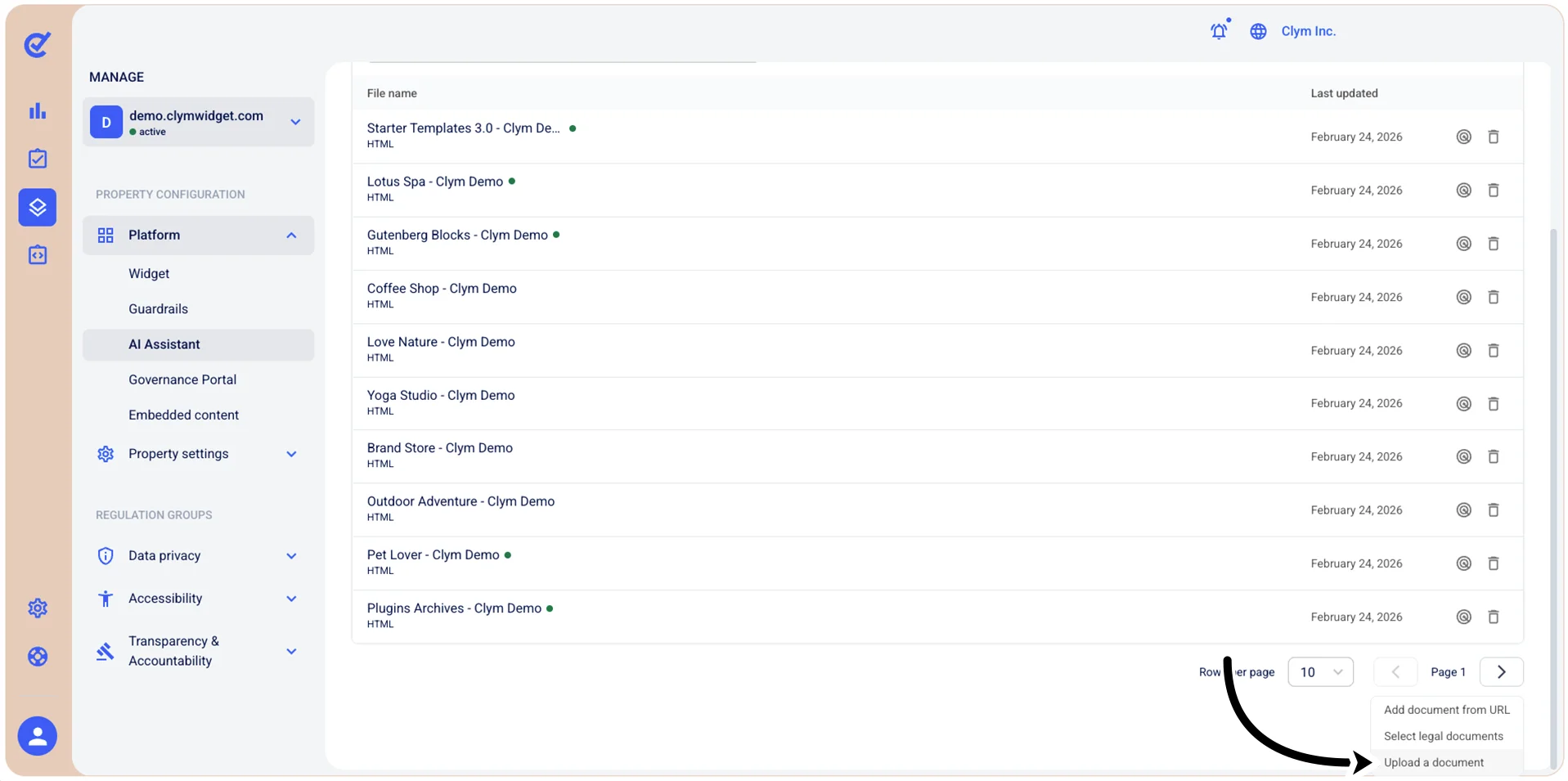Viewport: 1568px width, 781px height.
Task: Open the code embed sidebar icon
Action: [38, 255]
